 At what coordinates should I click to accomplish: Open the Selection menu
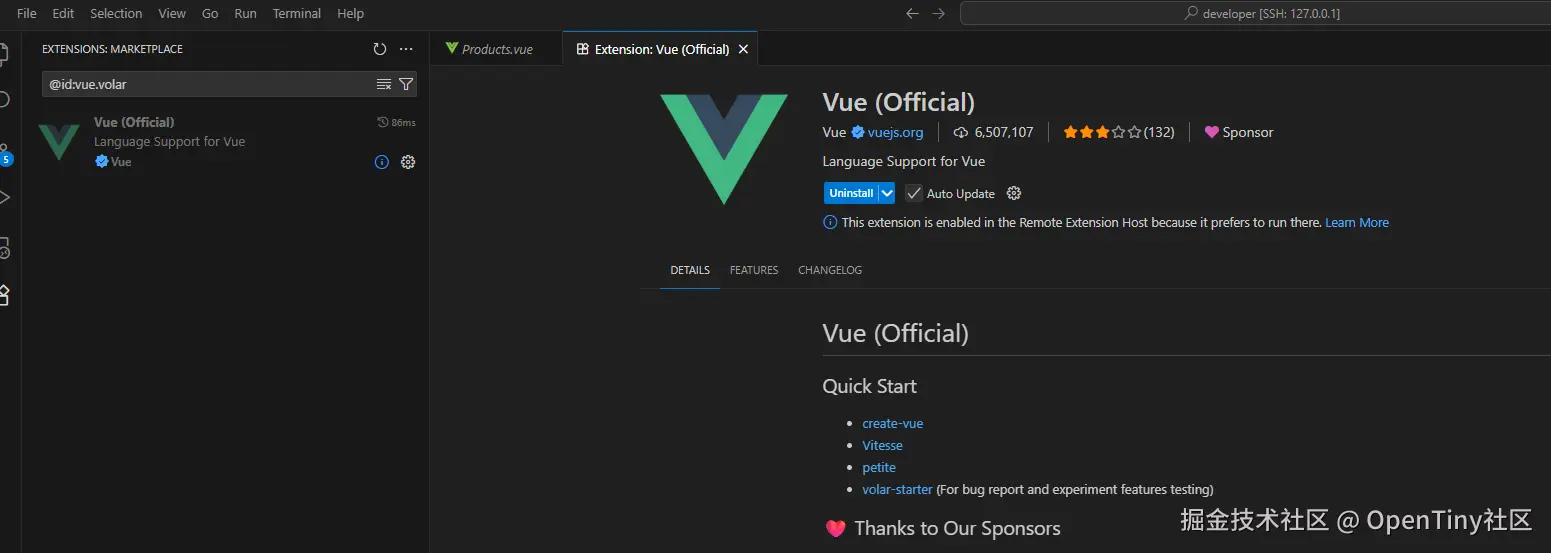(x=116, y=14)
